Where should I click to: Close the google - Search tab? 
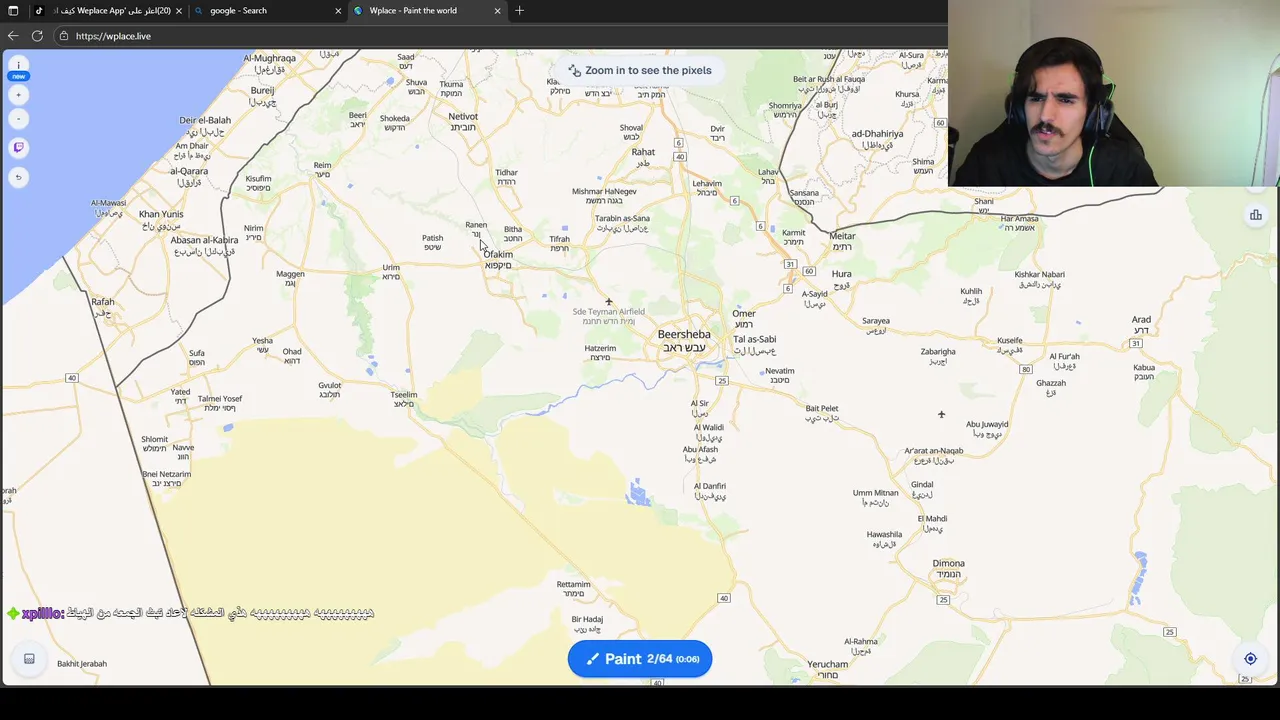pyautogui.click(x=338, y=11)
